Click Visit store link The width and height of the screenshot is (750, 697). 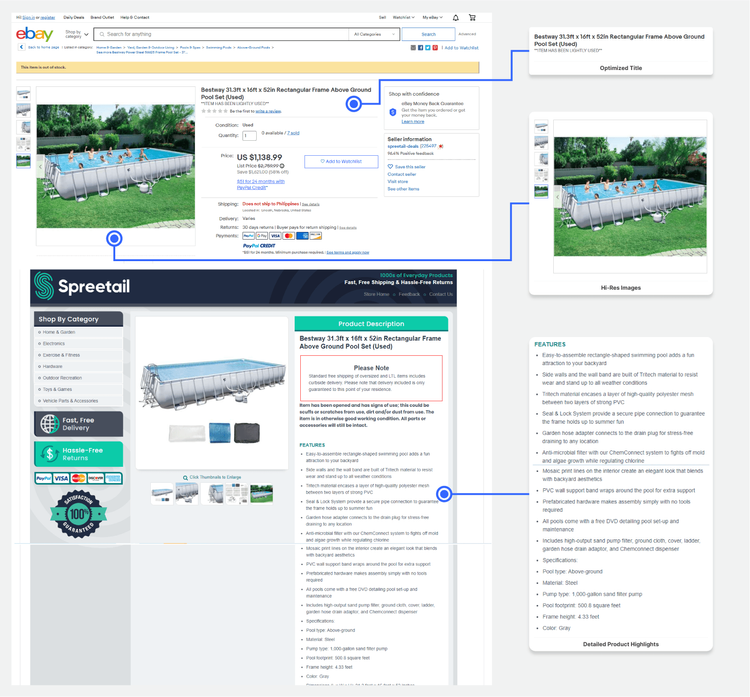click(397, 182)
